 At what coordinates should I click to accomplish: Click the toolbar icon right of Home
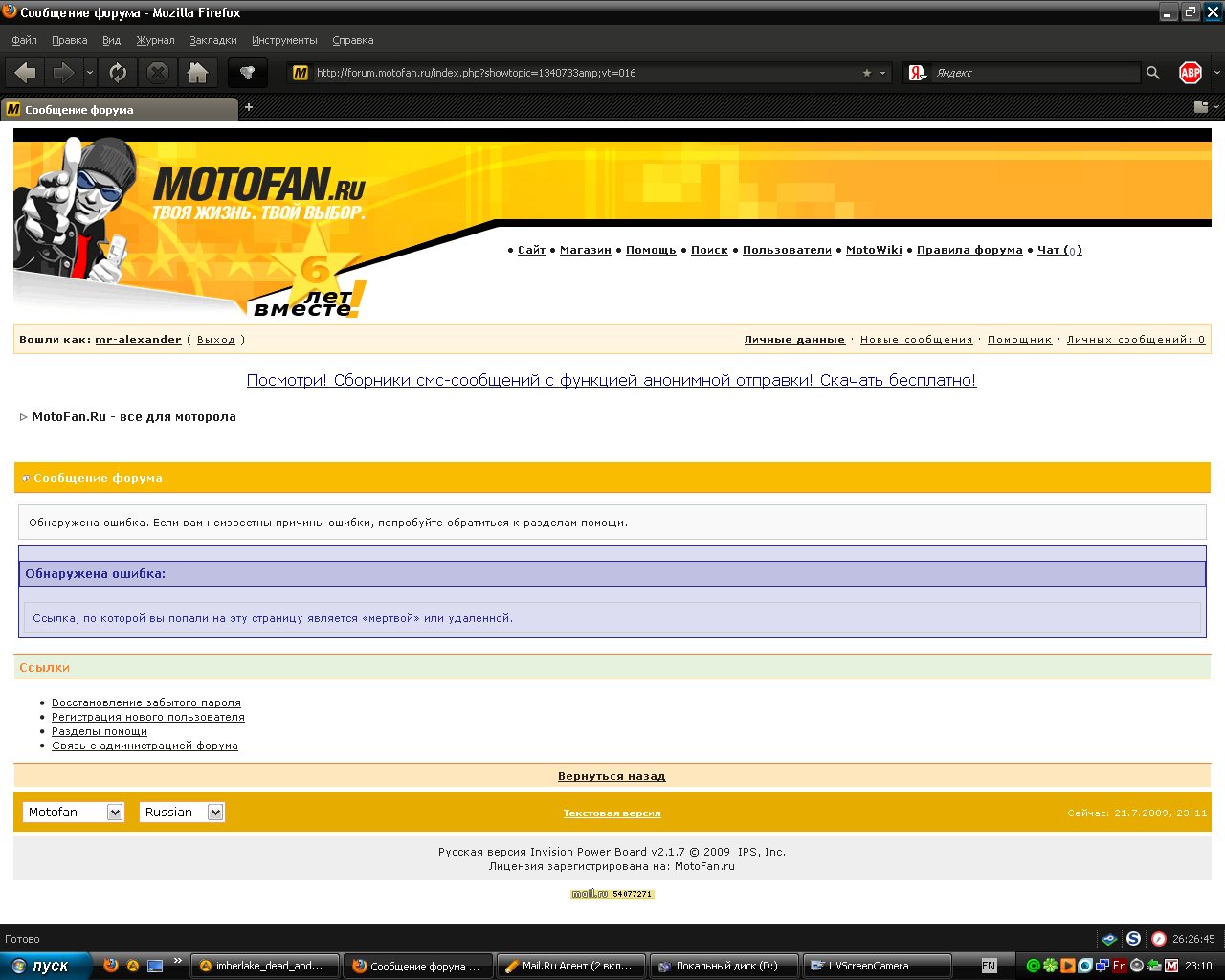point(247,73)
